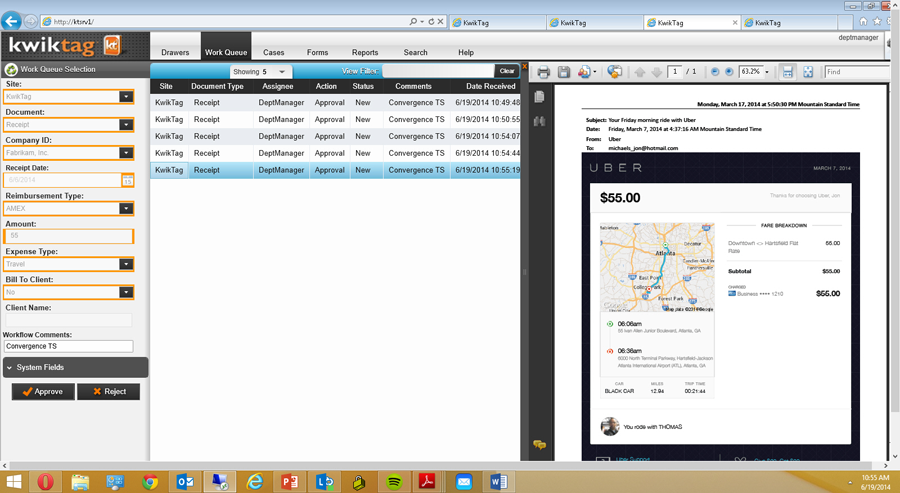Click the Client Name field
Image resolution: width=900 pixels, height=493 pixels.
(69, 320)
